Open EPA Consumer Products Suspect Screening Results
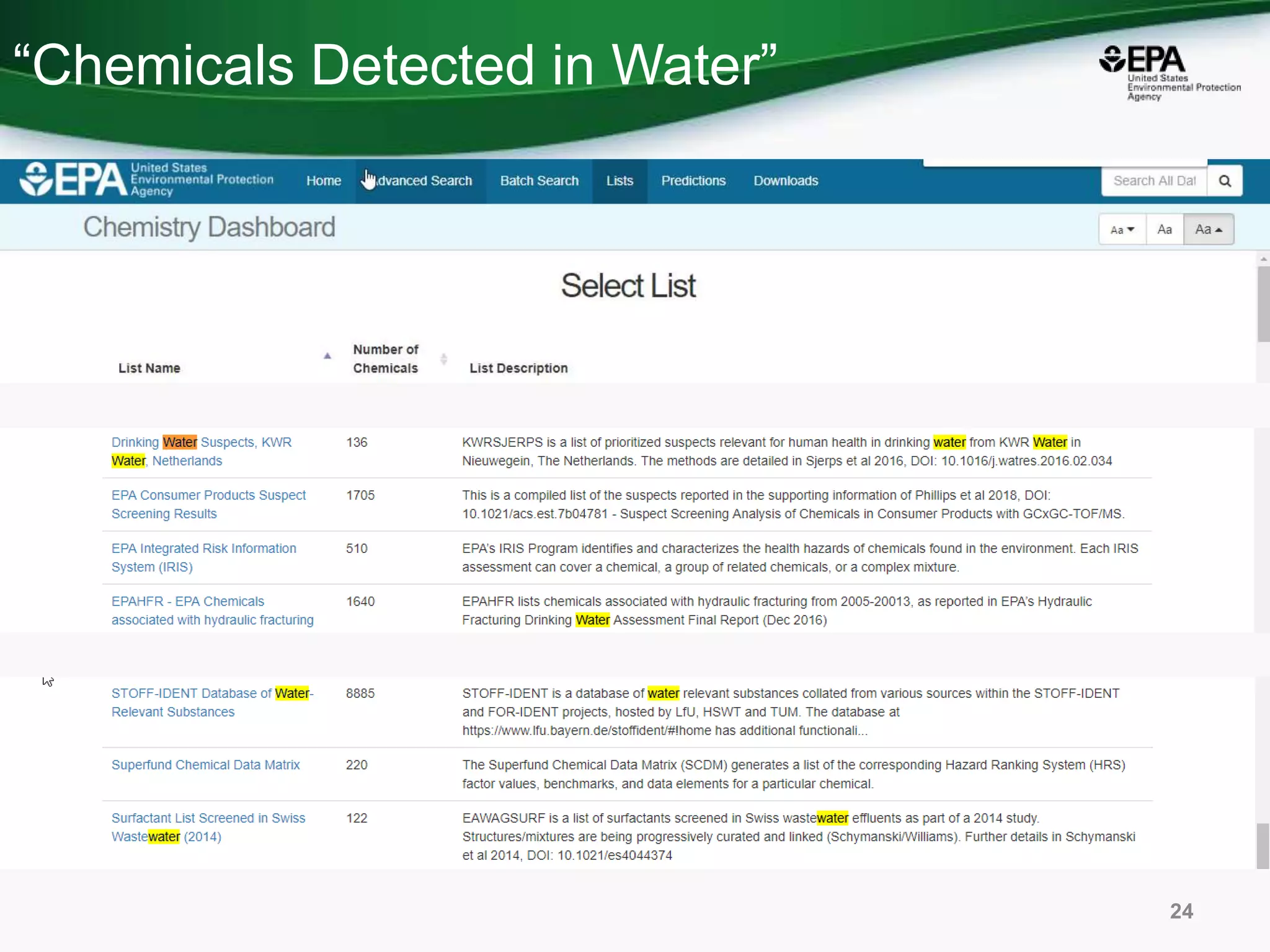The width and height of the screenshot is (1270, 952). 208,505
